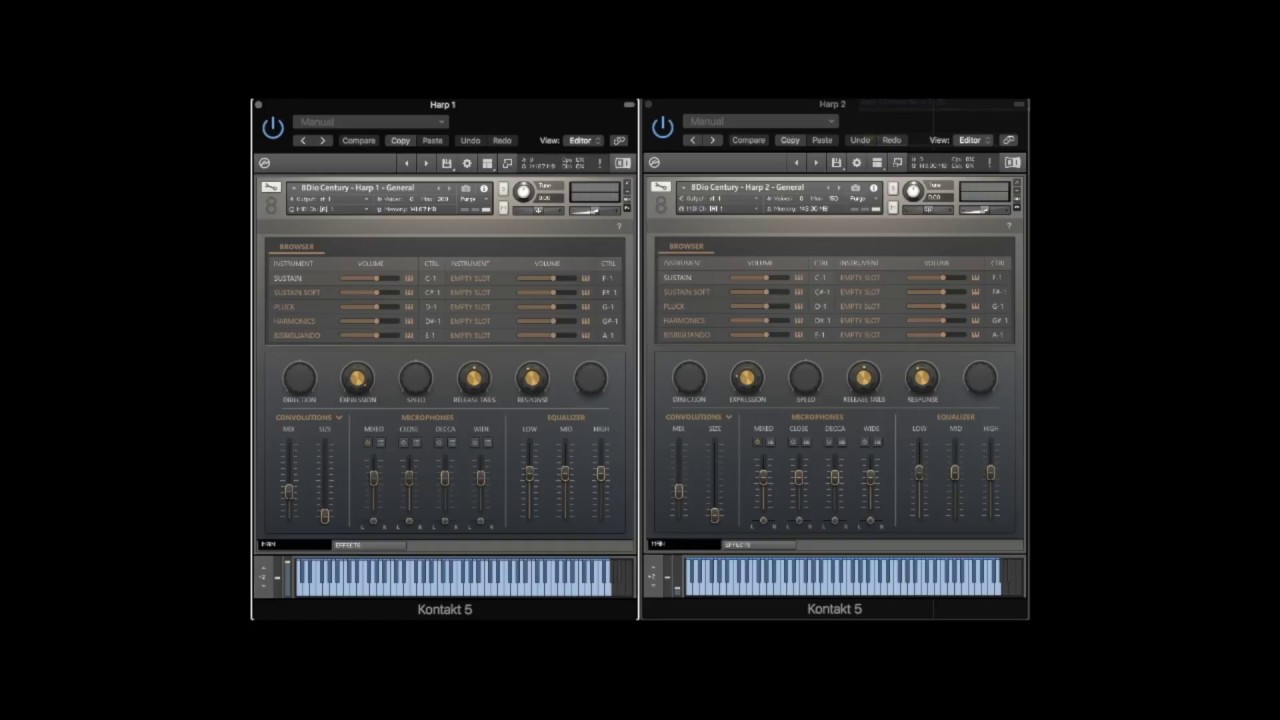The image size is (1280, 720).
Task: Click the Paste button in Harp 1
Action: [x=432, y=141]
